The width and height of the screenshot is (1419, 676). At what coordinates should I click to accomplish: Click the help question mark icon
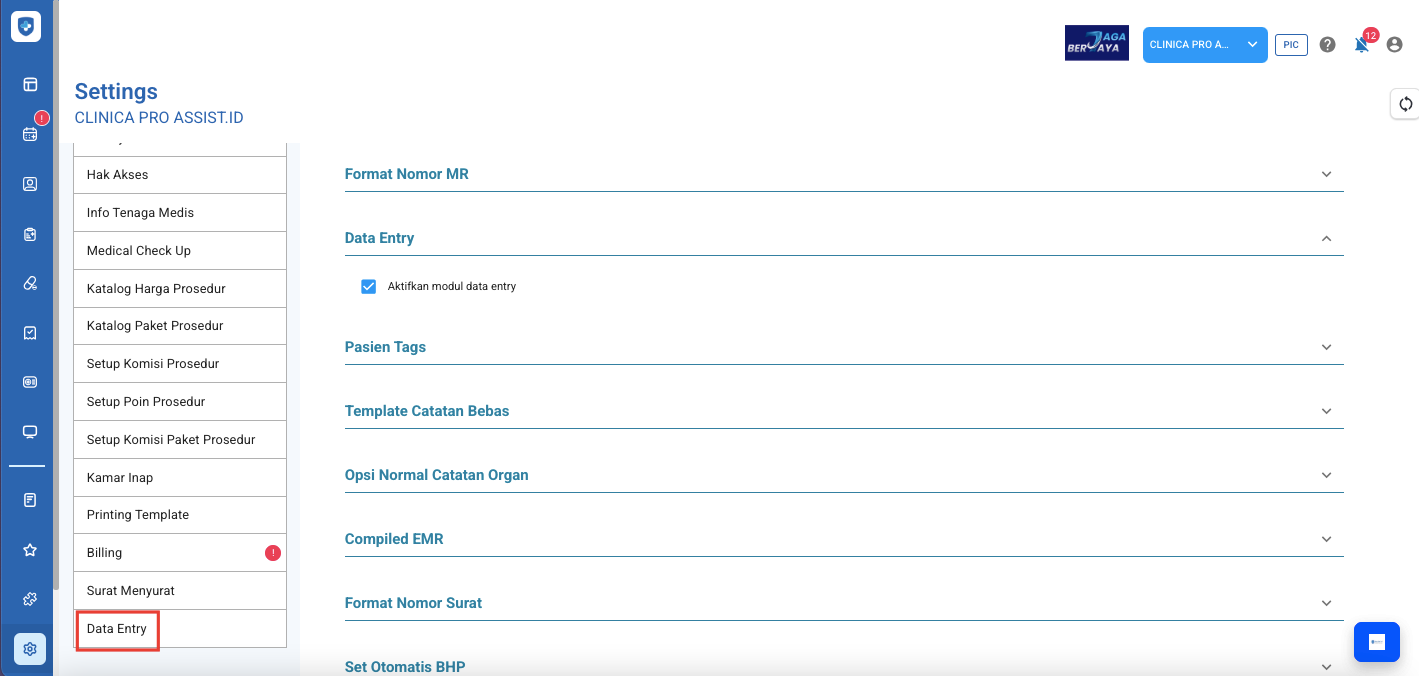click(x=1327, y=45)
